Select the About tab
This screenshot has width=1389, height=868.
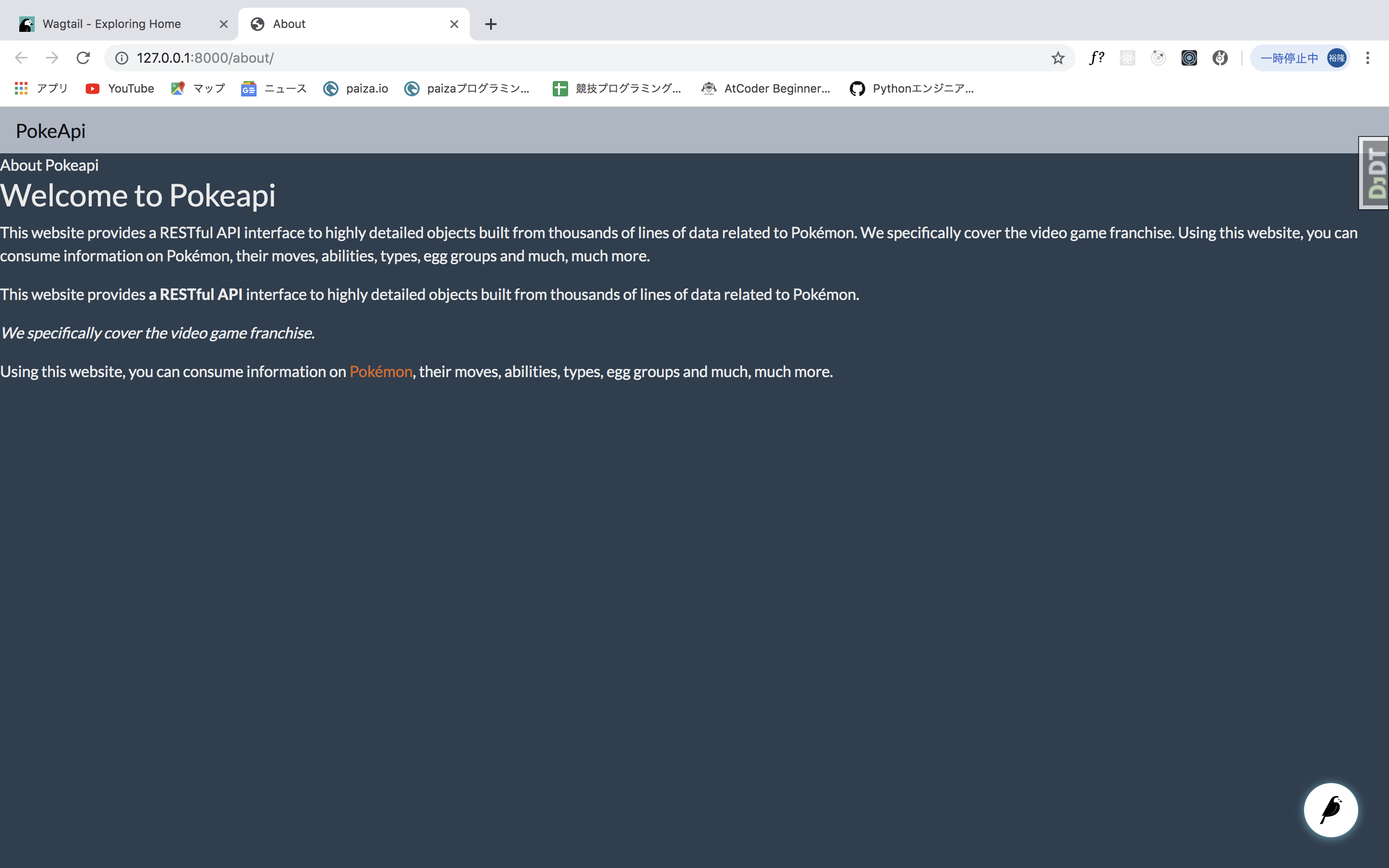click(x=344, y=24)
